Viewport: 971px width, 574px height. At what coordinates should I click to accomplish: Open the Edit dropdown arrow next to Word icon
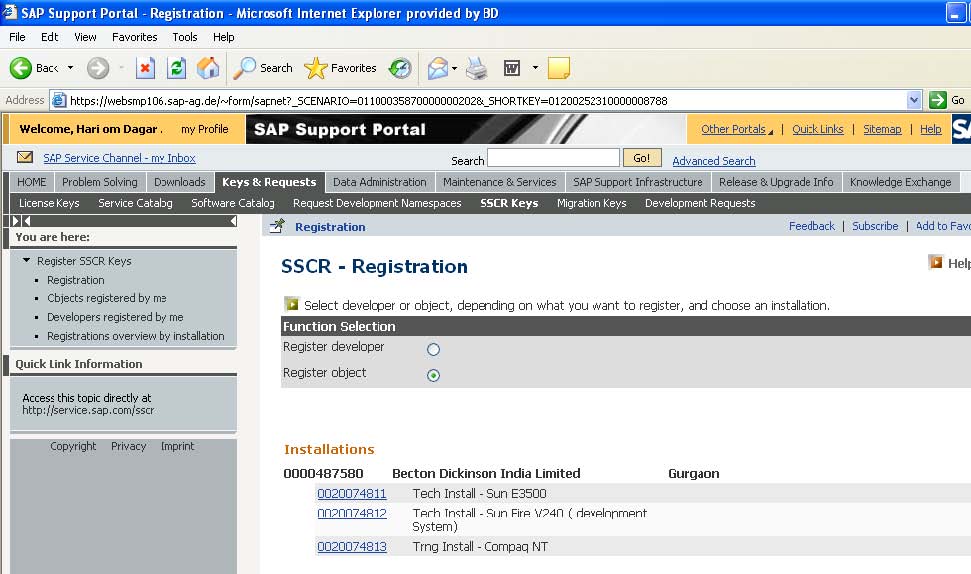point(535,68)
